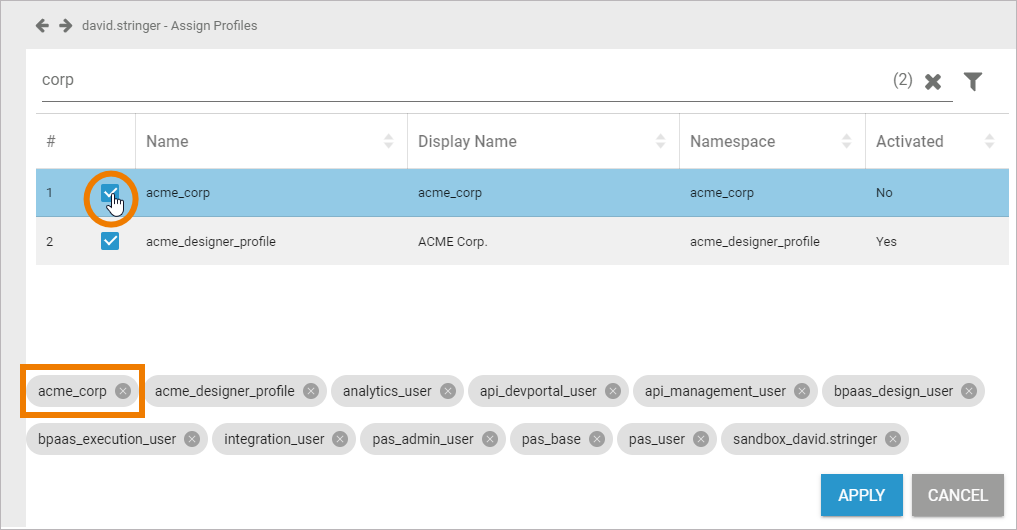Remove the pas_base chip
Viewport: 1017px width, 530px height.
(597, 439)
